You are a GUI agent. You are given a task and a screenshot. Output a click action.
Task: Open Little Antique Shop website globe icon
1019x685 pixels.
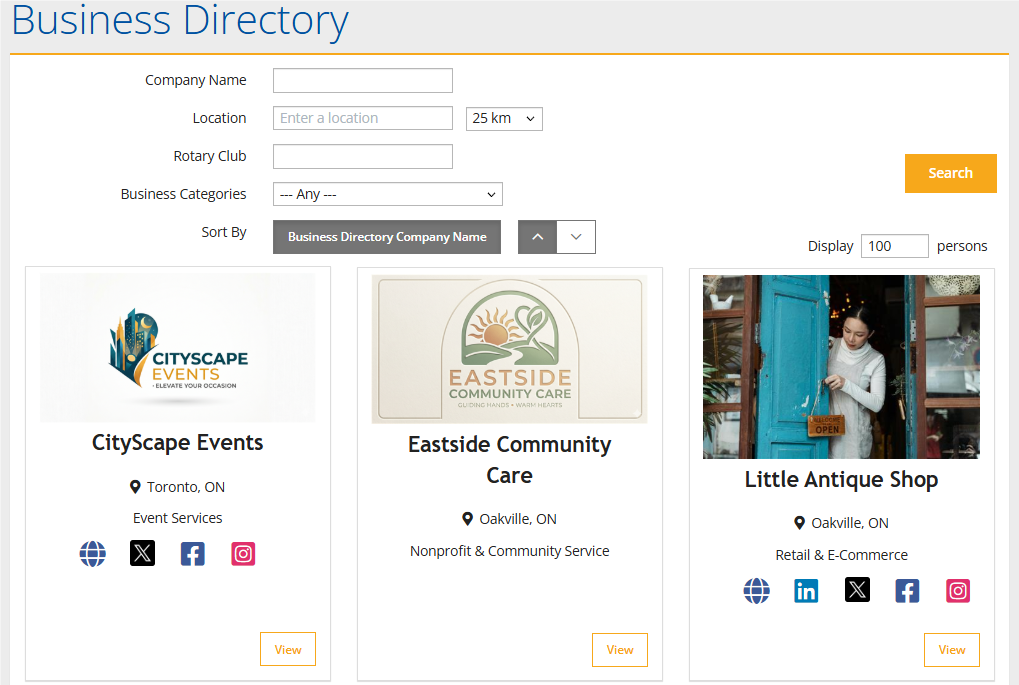point(756,591)
